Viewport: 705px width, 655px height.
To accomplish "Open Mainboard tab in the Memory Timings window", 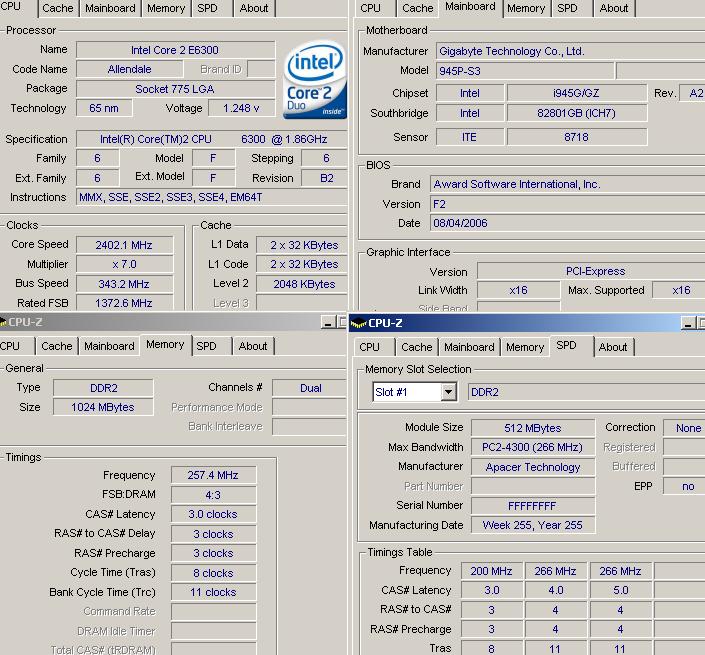I will 109,346.
